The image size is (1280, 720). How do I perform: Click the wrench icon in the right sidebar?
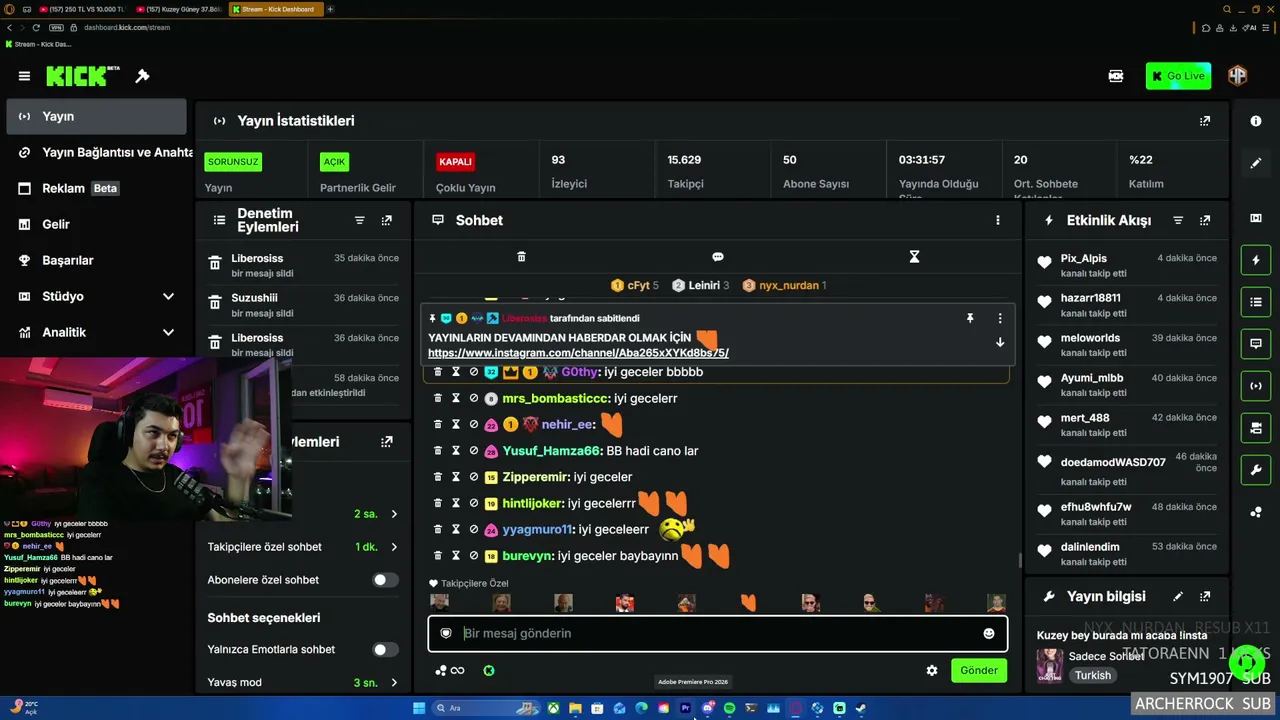coord(1256,470)
